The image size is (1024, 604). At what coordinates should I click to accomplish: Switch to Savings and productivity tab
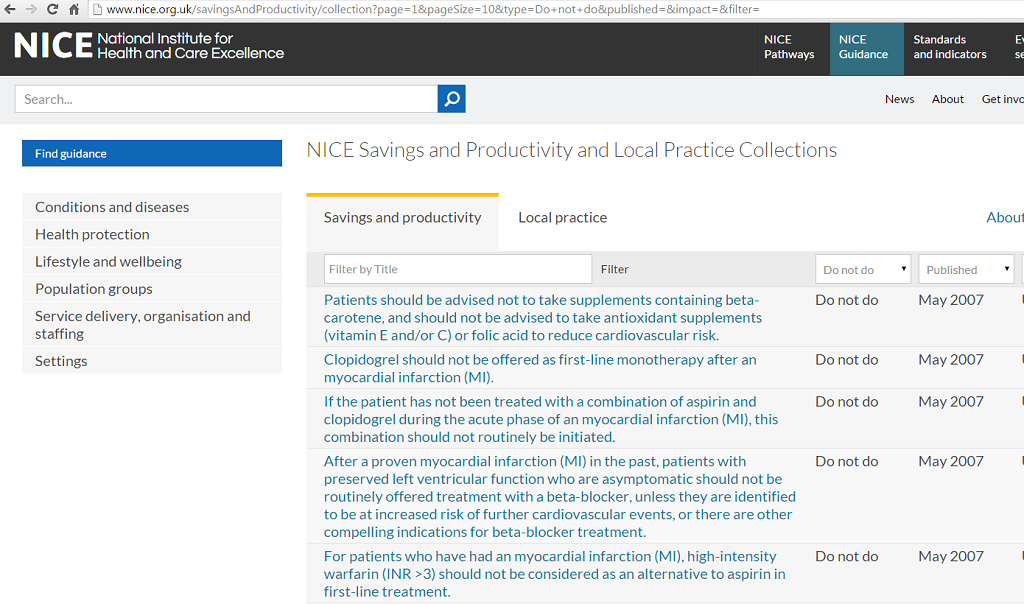point(402,222)
